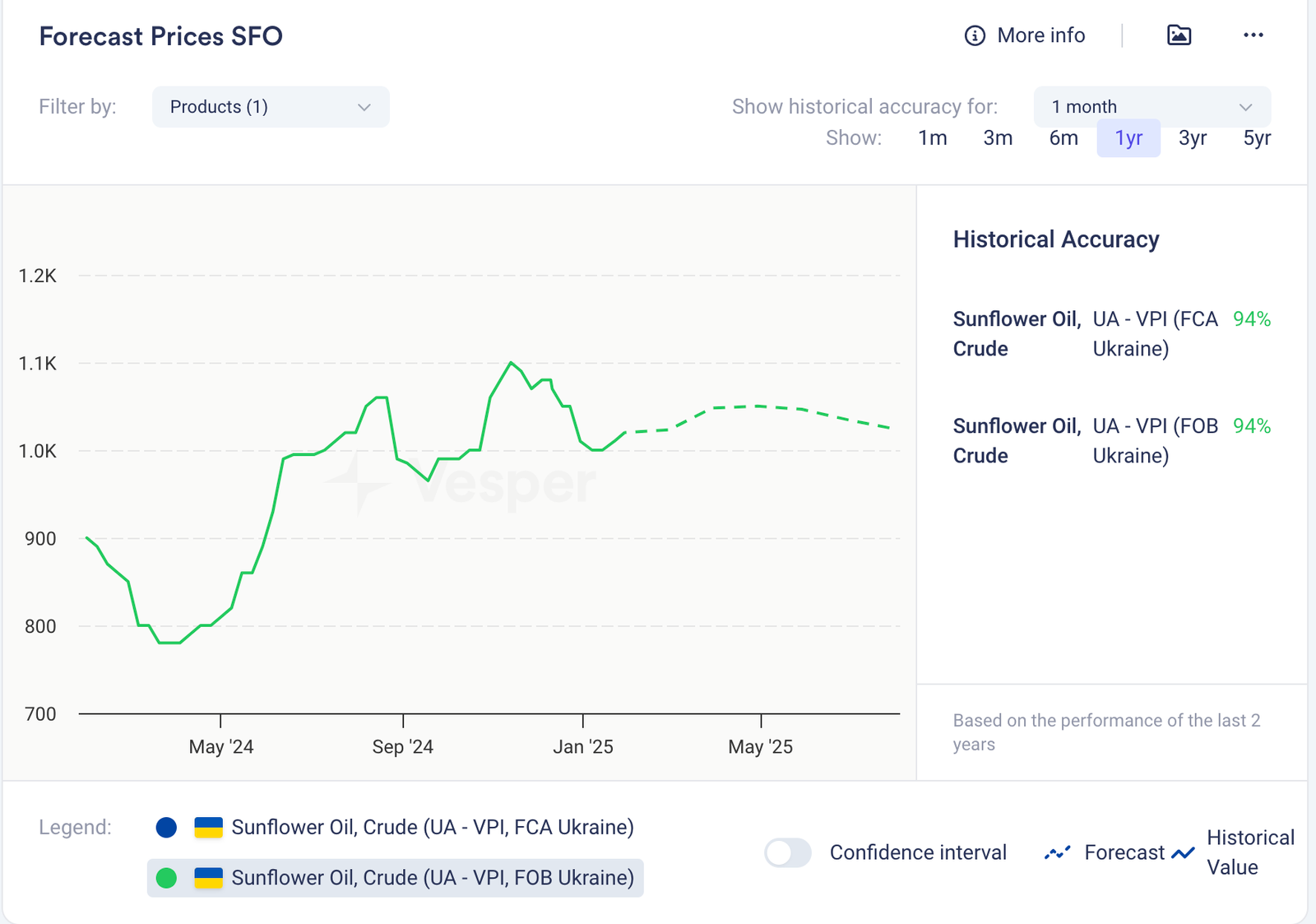Click the More info link text
The height and width of the screenshot is (924, 1316).
pyautogui.click(x=1040, y=35)
